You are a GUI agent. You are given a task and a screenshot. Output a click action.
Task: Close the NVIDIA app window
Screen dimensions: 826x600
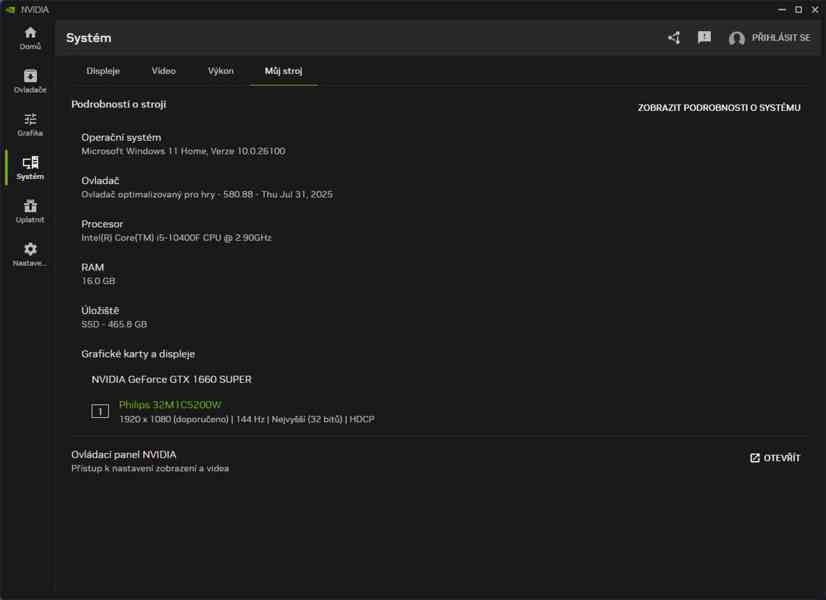(x=815, y=9)
